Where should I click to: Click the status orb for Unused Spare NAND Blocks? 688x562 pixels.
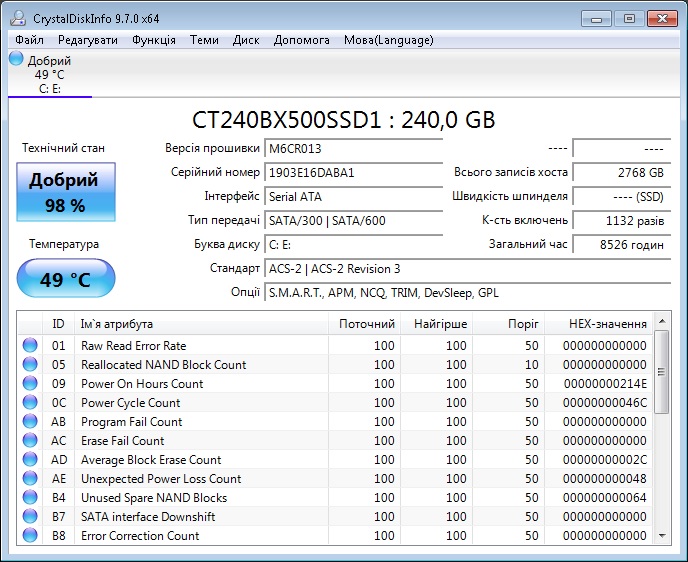[30, 497]
